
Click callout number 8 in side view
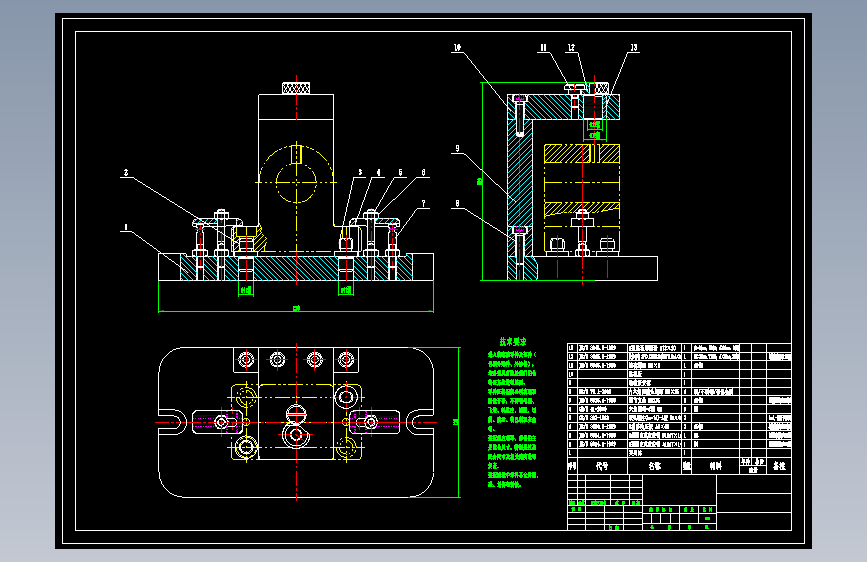(x=457, y=204)
